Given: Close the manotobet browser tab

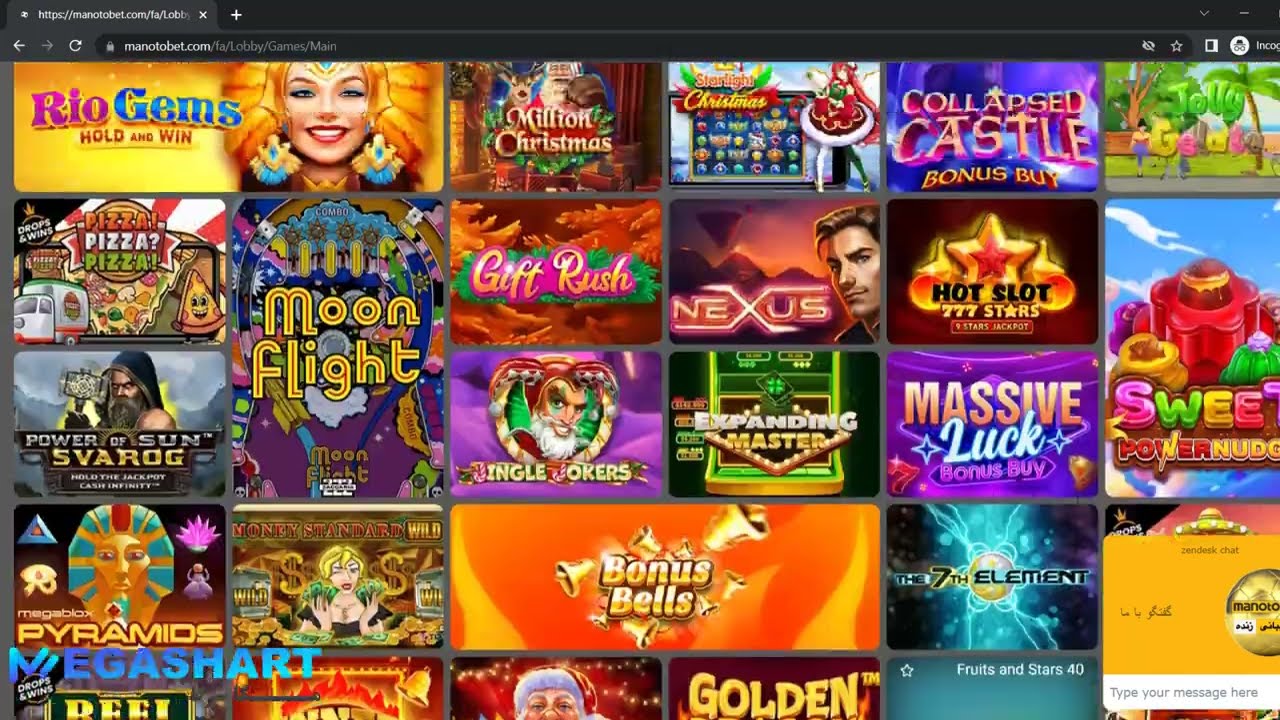Looking at the screenshot, I should pyautogui.click(x=203, y=15).
